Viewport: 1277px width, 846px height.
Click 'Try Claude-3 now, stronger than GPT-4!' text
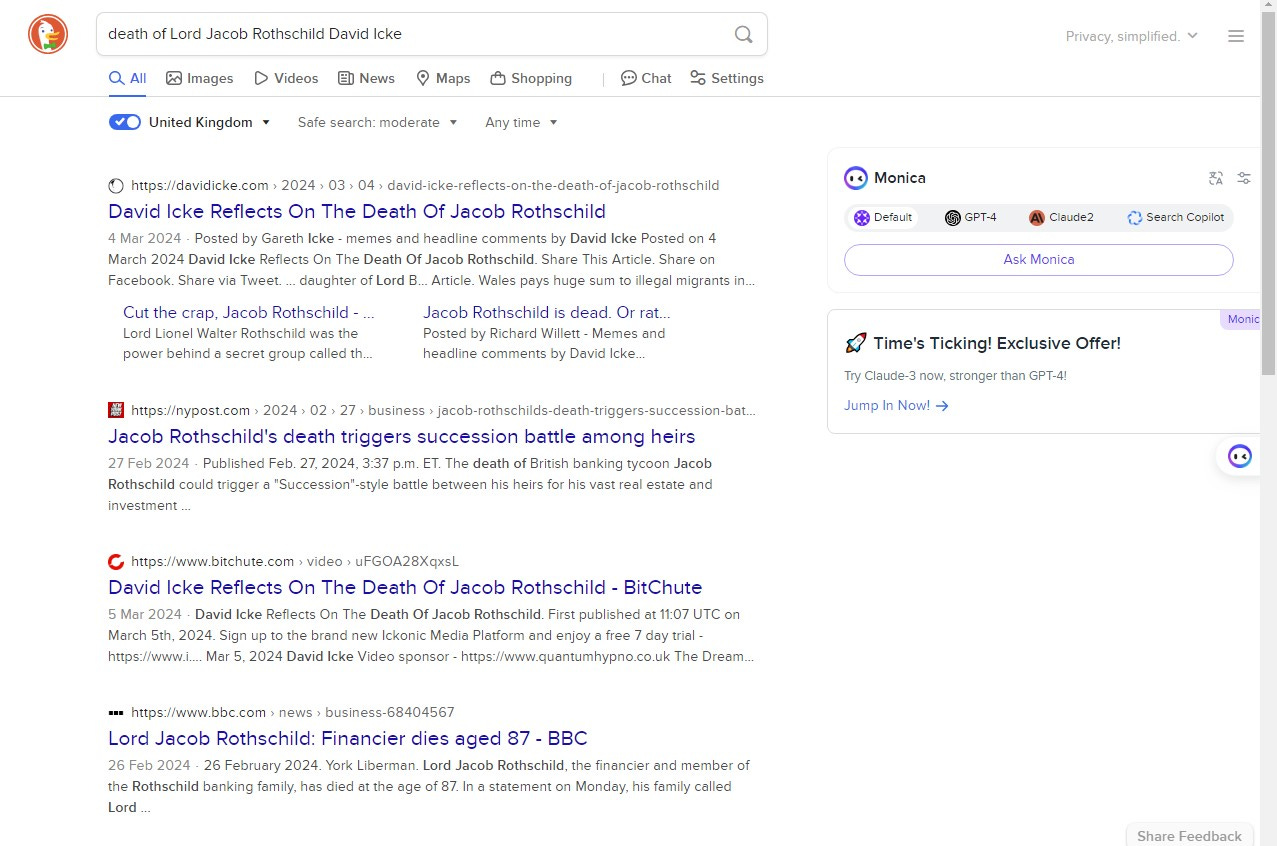pyautogui.click(x=955, y=375)
